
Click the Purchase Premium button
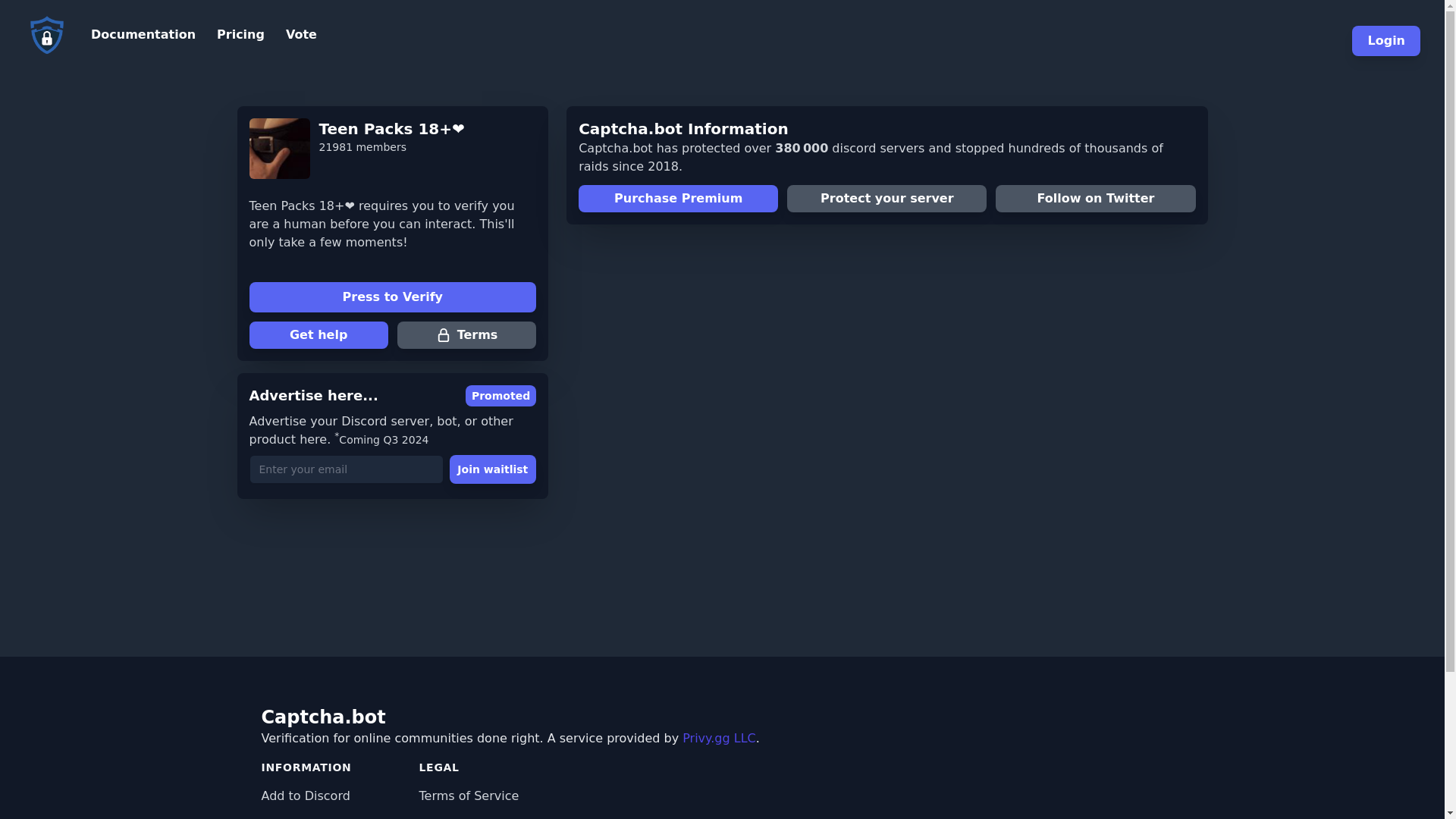point(678,199)
